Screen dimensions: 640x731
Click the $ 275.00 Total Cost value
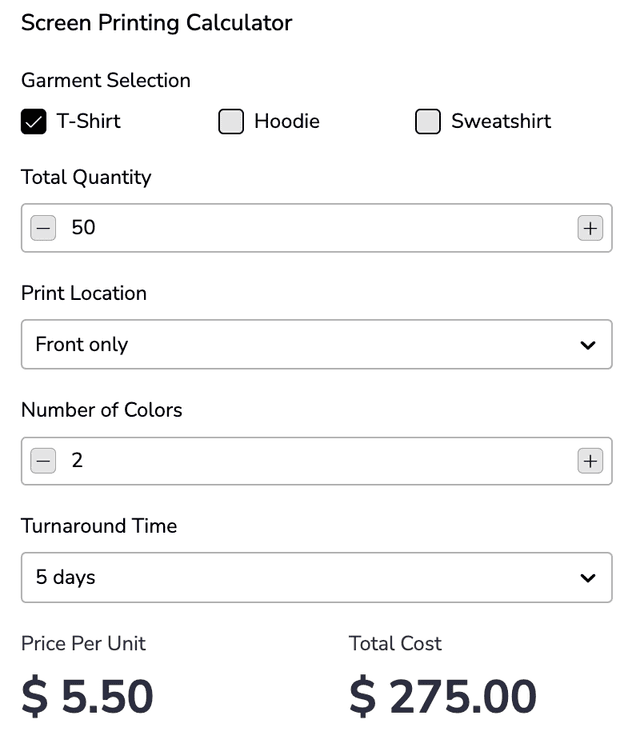(x=443, y=696)
